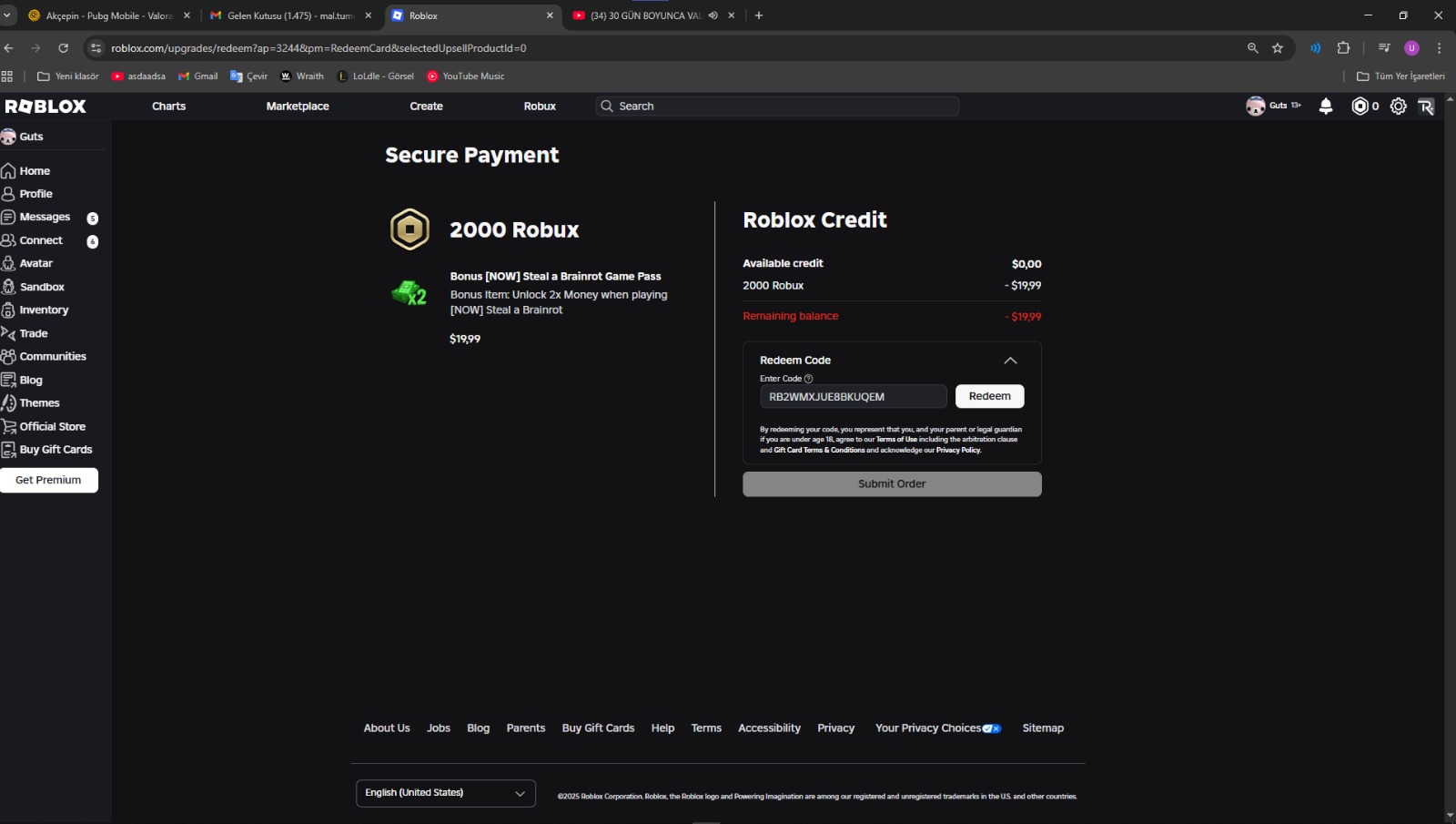Click the Roblox Search box
This screenshot has width=1456, height=824.
[777, 107]
